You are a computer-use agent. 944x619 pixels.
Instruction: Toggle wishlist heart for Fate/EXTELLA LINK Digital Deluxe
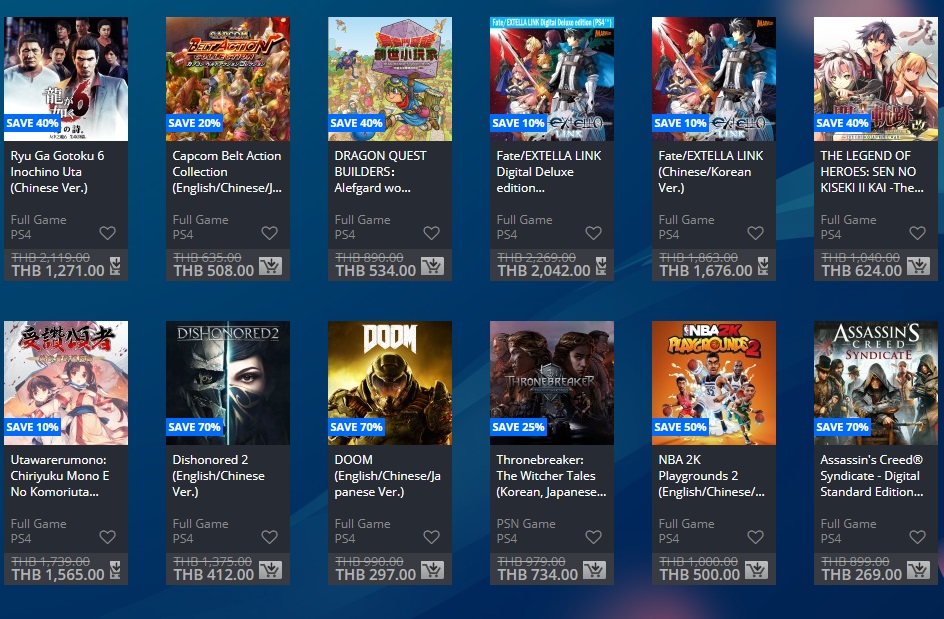coord(594,232)
